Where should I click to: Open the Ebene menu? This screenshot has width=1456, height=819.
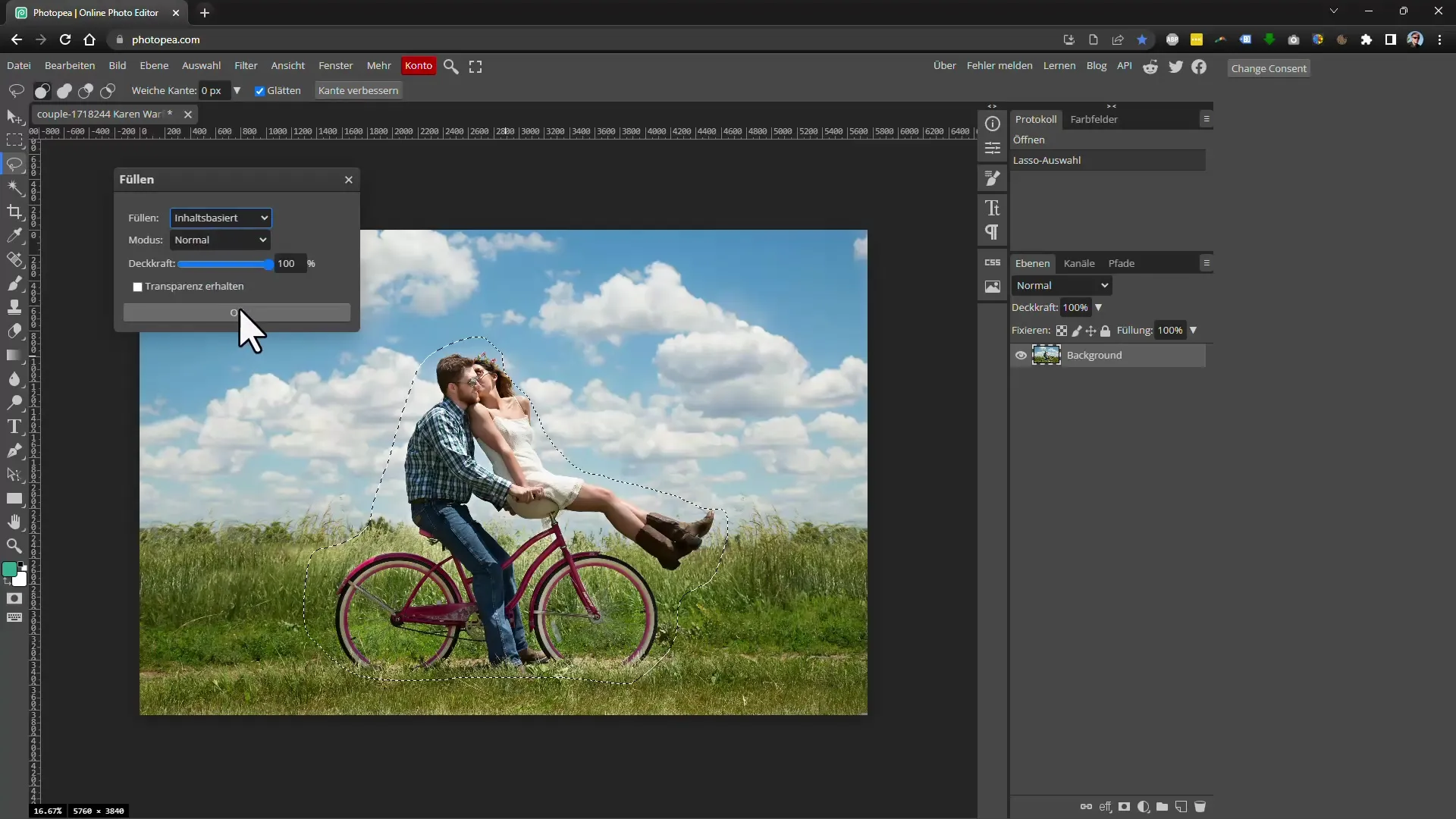(154, 65)
